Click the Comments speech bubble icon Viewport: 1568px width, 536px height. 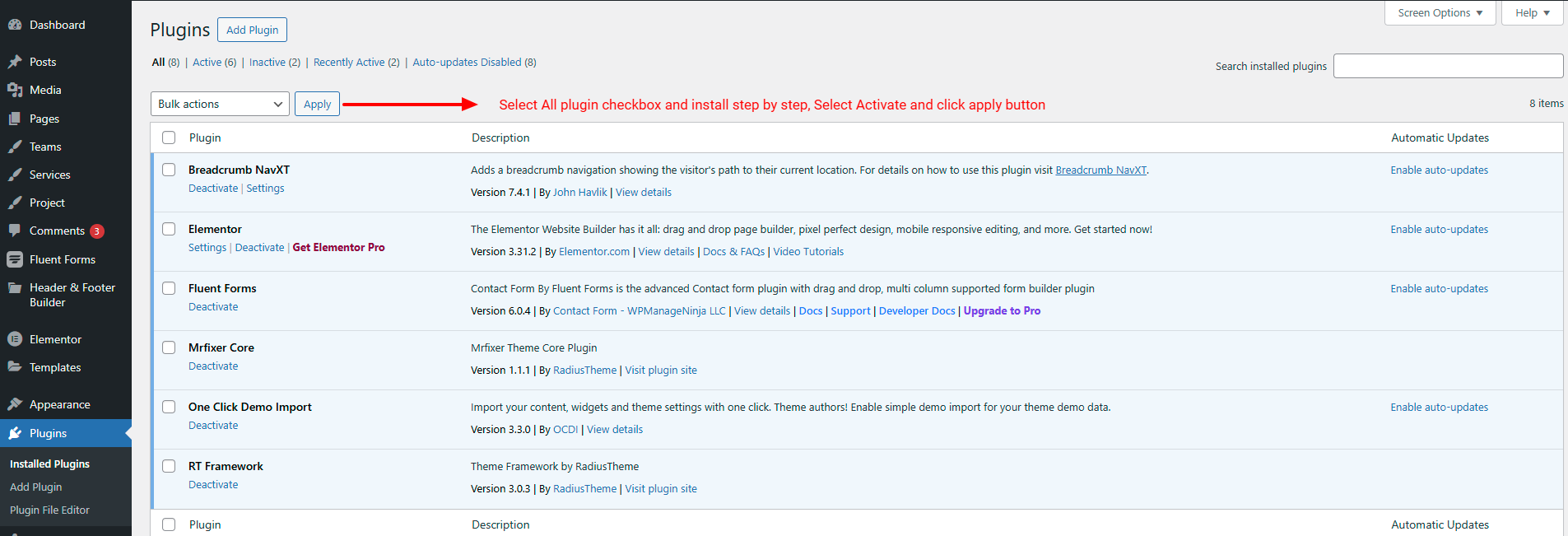coord(15,231)
